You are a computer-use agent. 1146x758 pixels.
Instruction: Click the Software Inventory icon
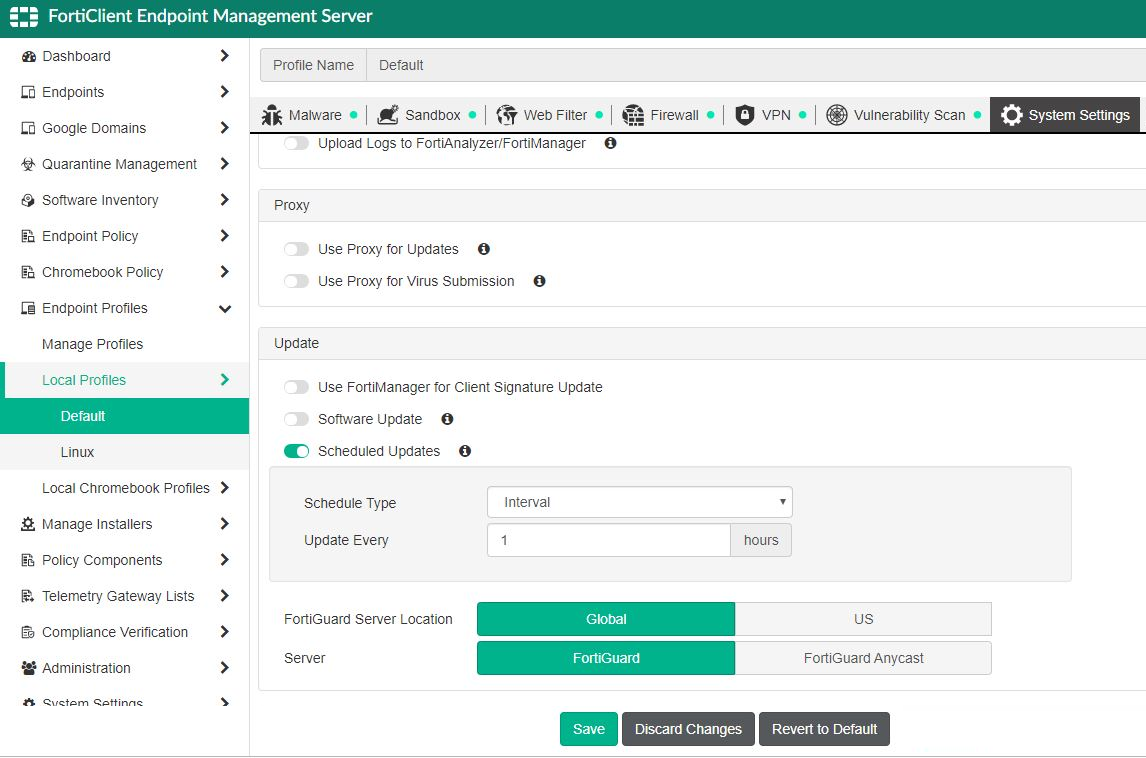[29, 200]
